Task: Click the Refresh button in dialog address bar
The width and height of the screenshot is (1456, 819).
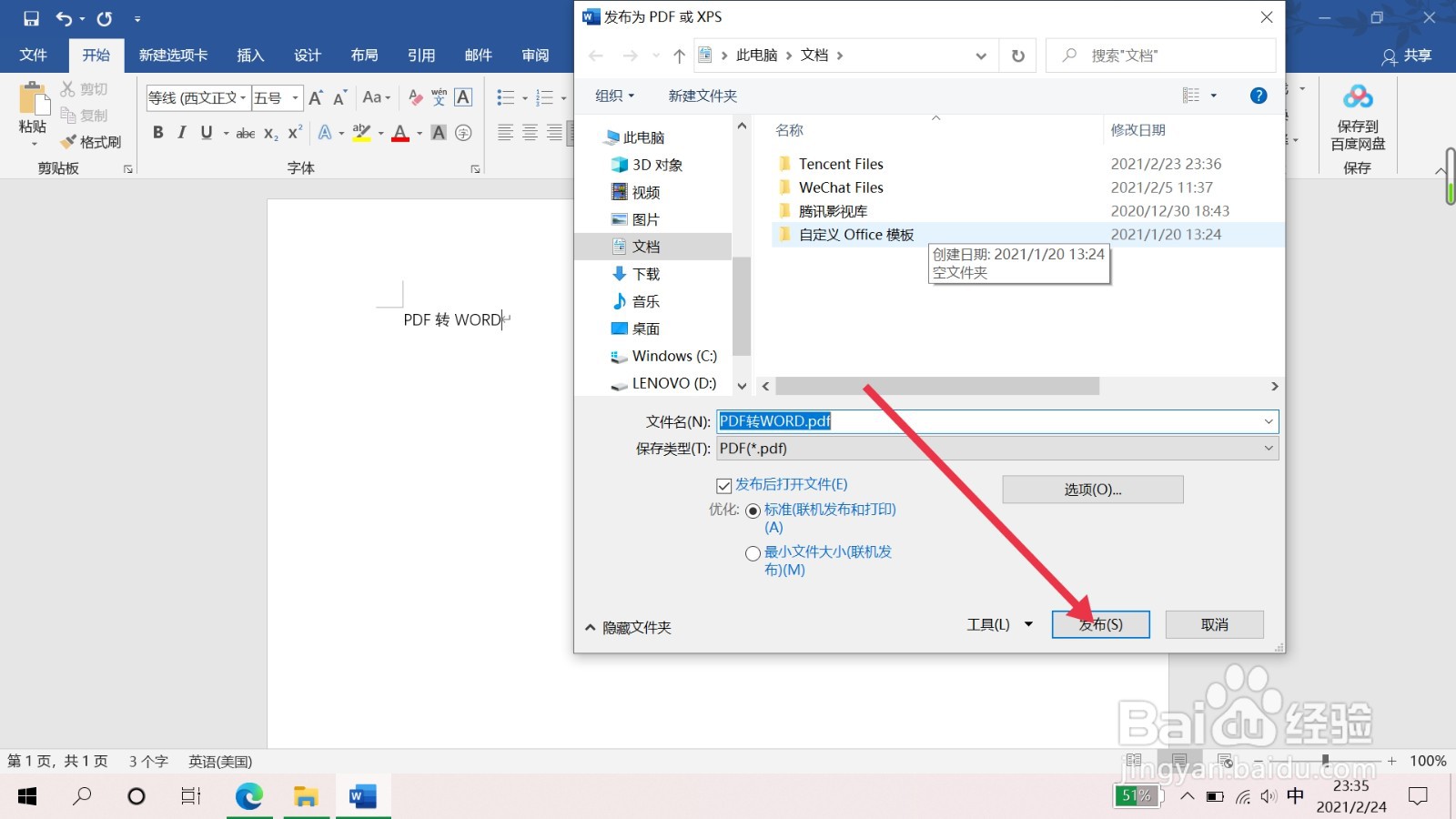Action: (1018, 56)
